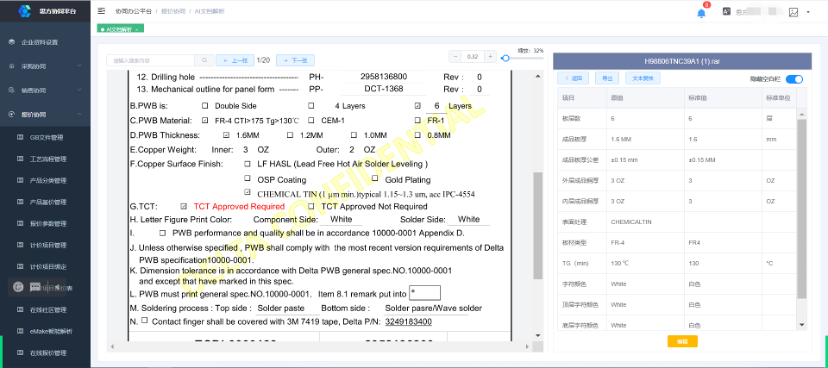Expand the third sidebar menu chevron

(79, 90)
